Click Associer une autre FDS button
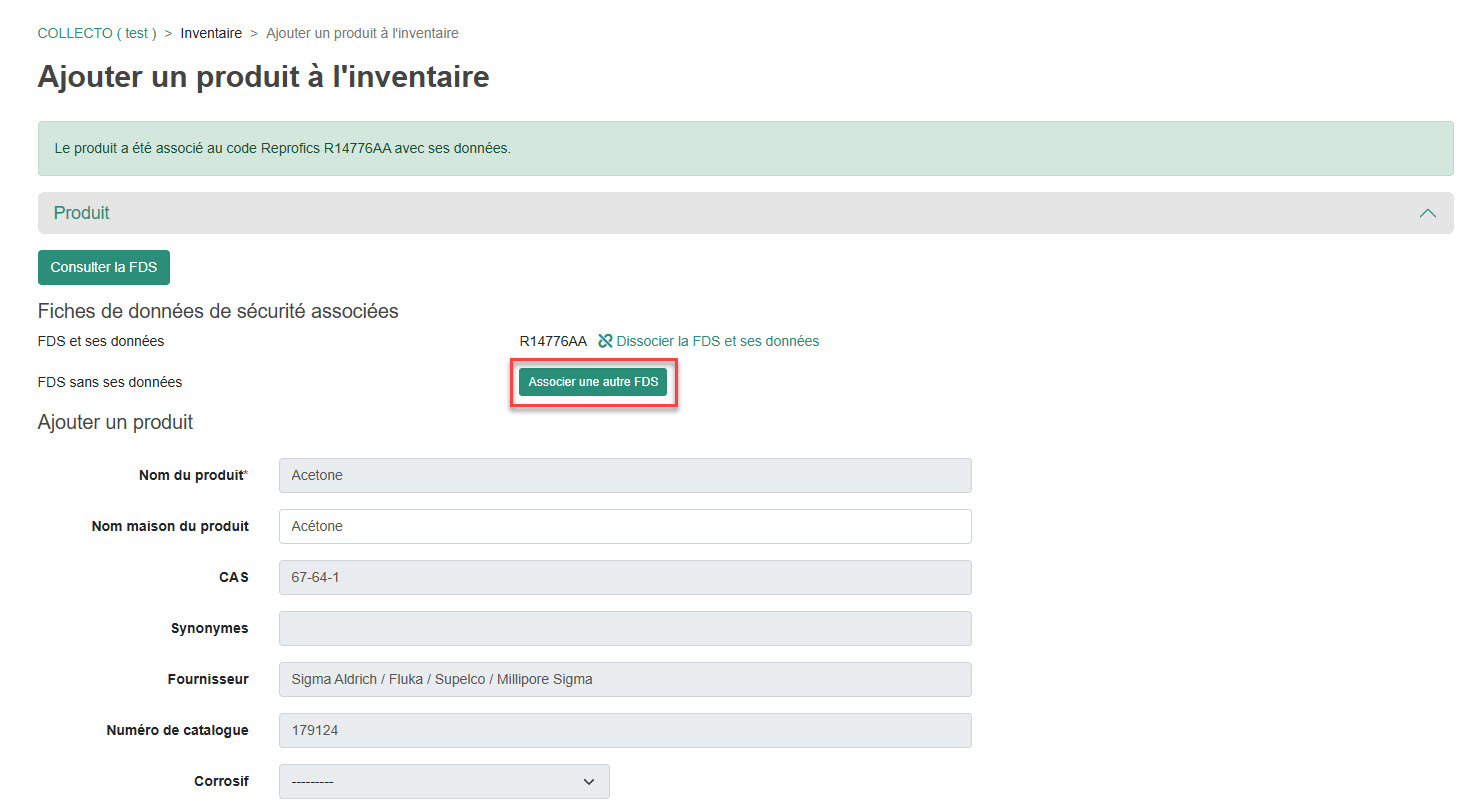The height and width of the screenshot is (801, 1476). point(593,382)
